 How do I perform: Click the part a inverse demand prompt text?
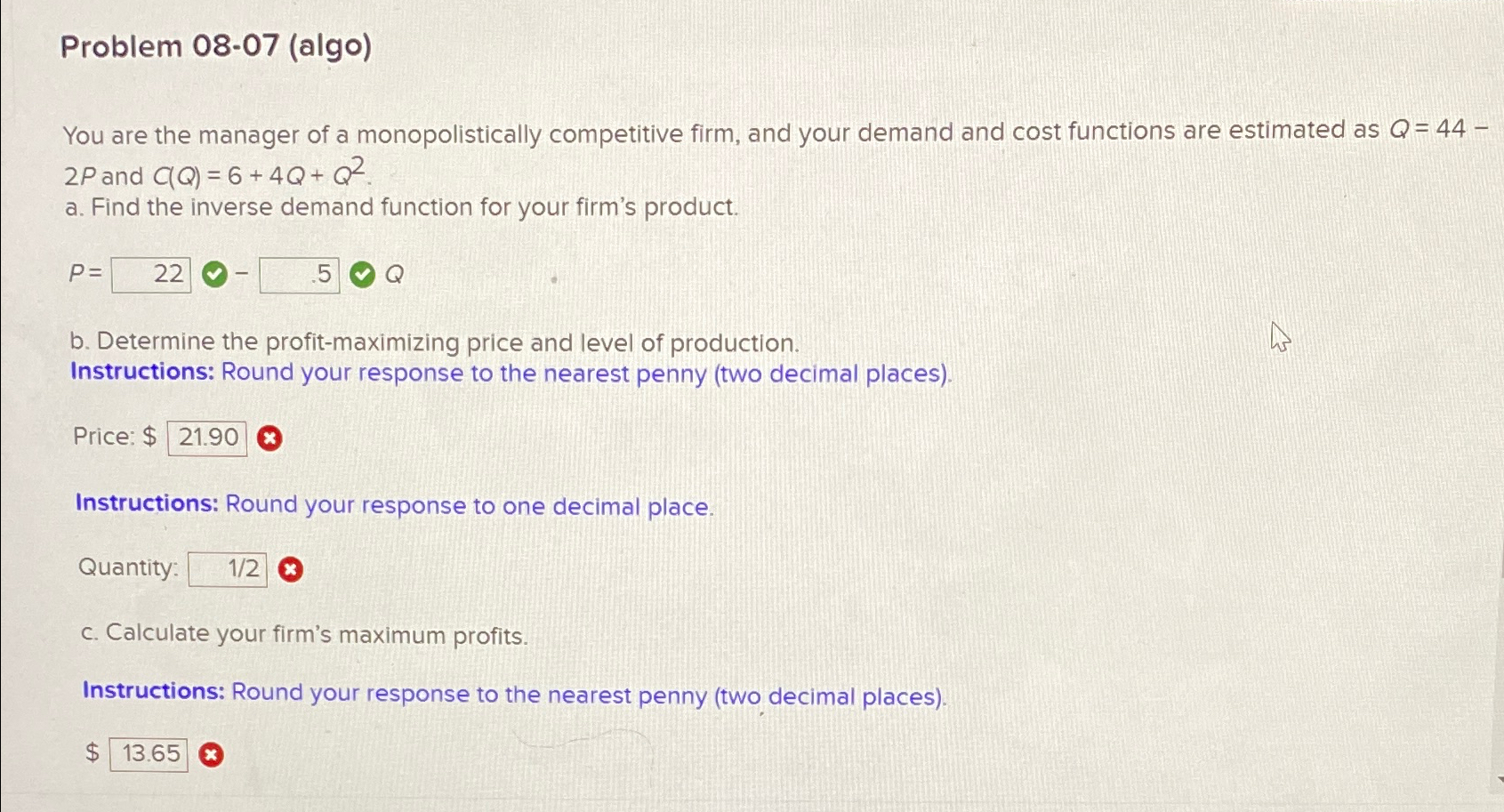click(400, 207)
